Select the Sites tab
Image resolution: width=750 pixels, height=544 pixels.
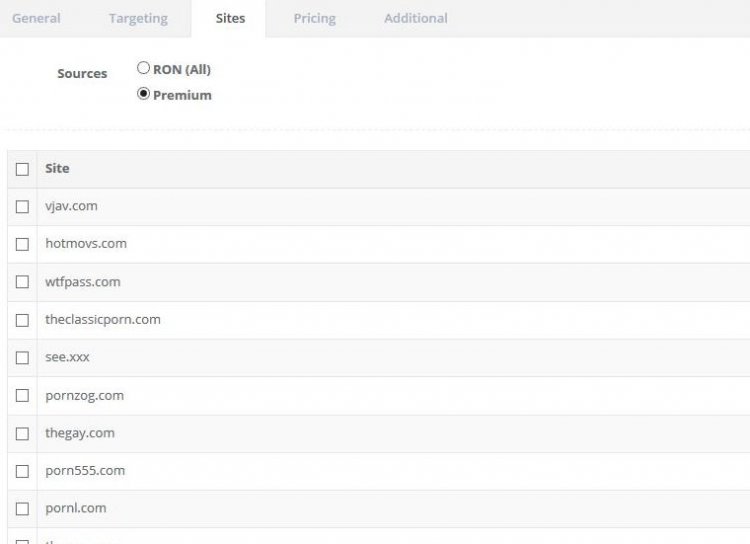[230, 18]
